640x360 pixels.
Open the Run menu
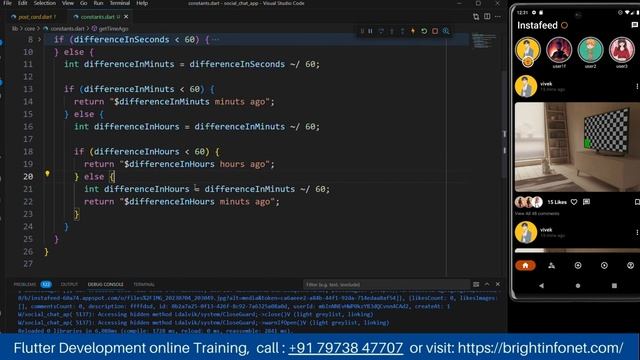click(98, 3)
